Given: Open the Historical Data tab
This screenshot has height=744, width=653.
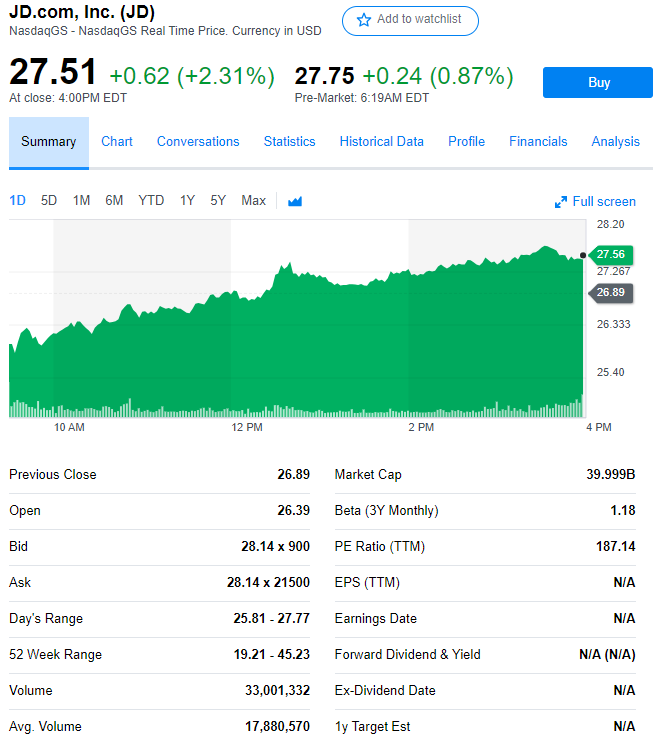Looking at the screenshot, I should 381,142.
